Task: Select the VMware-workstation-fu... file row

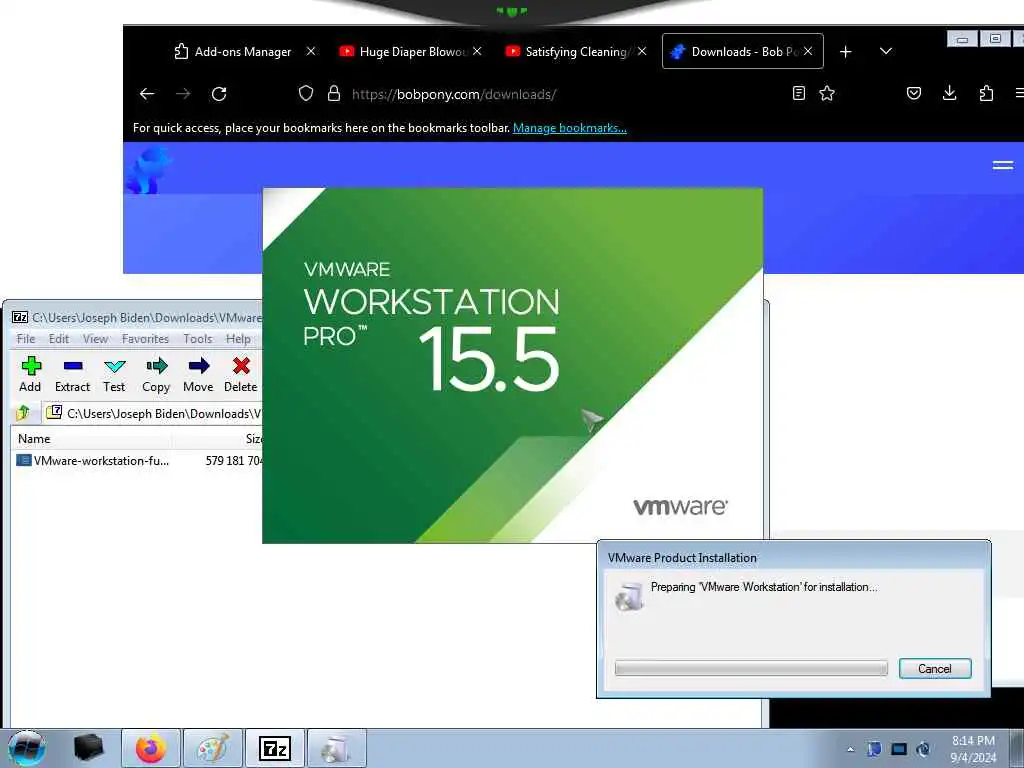Action: pyautogui.click(x=138, y=461)
